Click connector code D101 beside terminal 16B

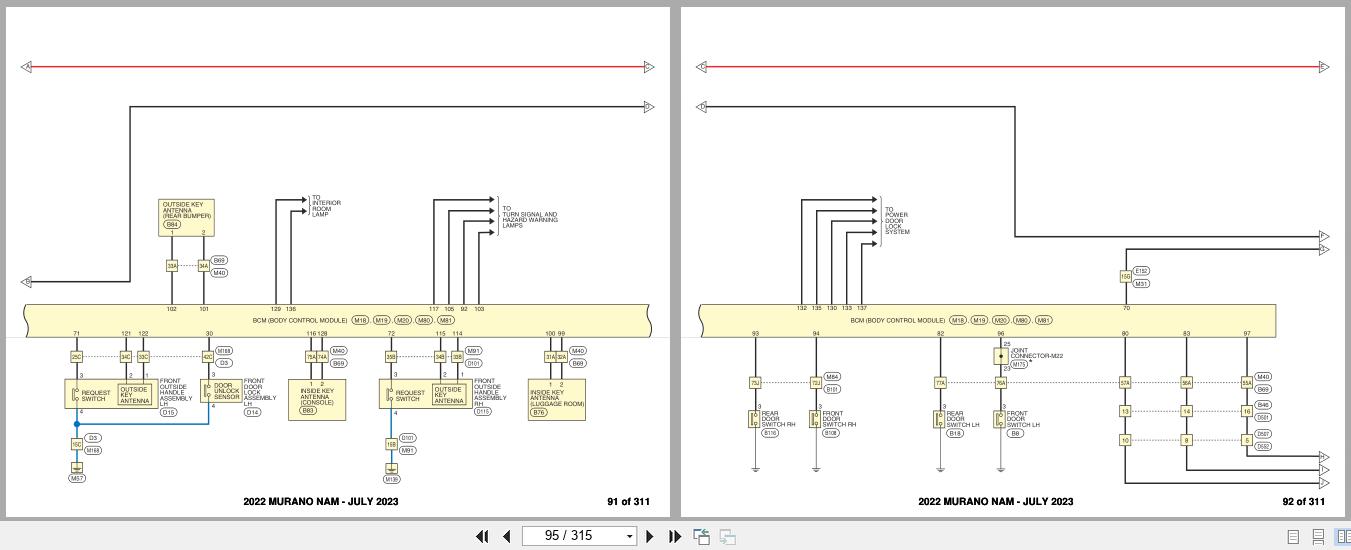[x=408, y=438]
